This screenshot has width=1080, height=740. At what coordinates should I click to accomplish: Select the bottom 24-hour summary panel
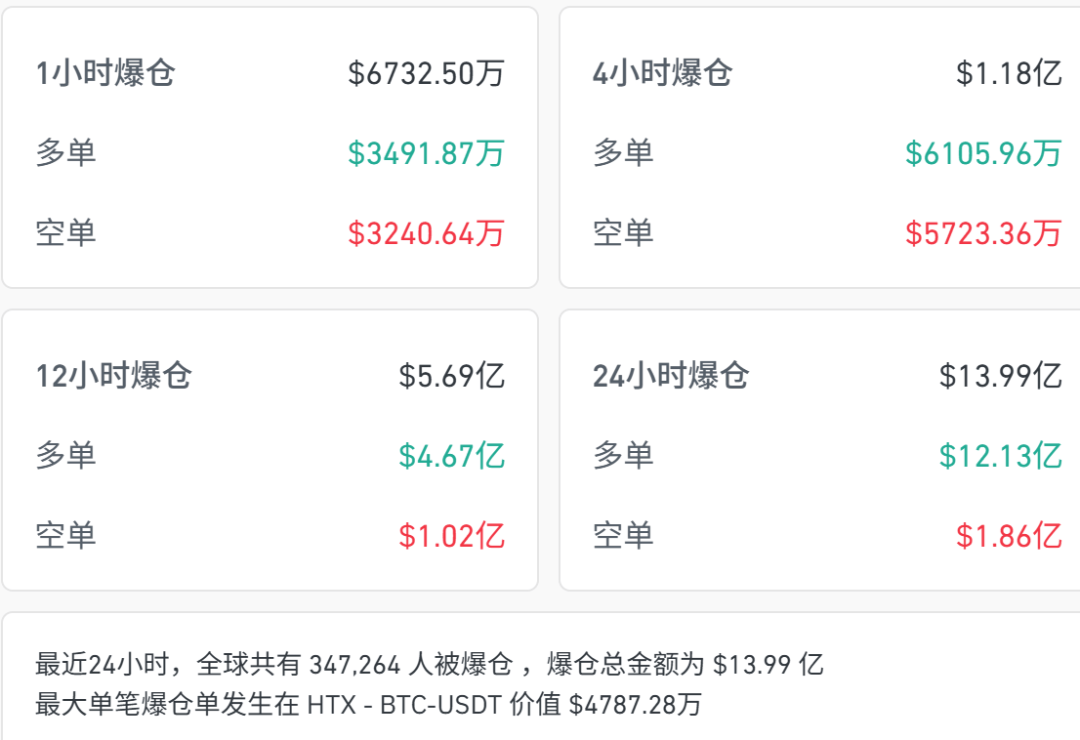click(540, 683)
